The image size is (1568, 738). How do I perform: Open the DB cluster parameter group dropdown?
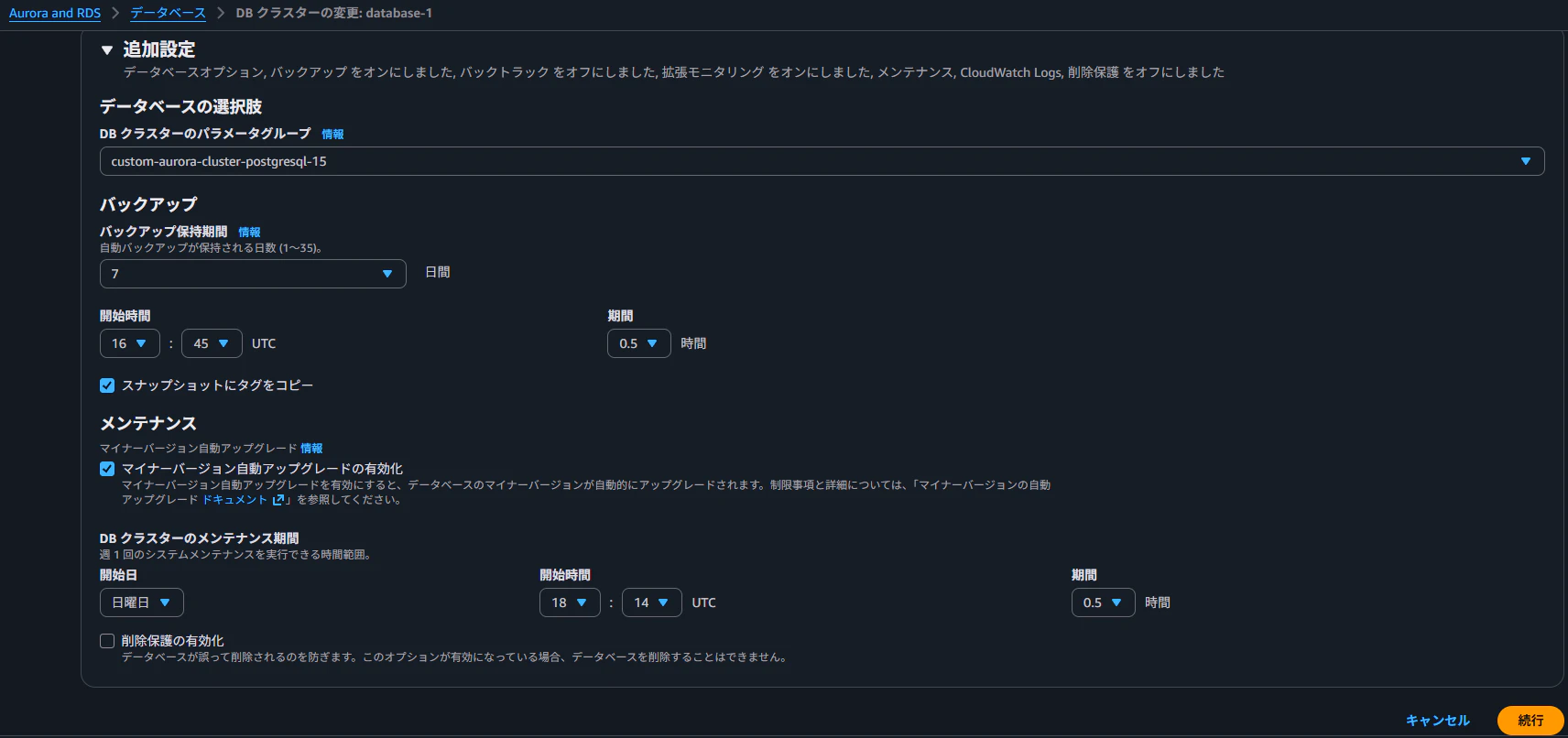click(x=822, y=161)
